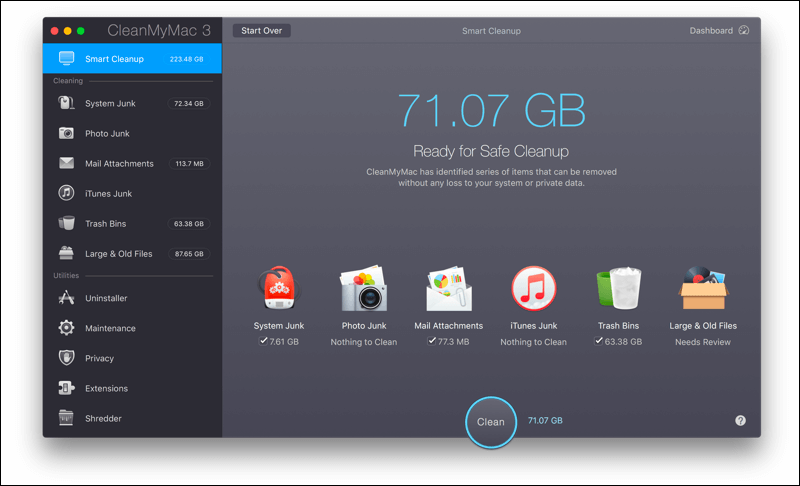Click the Maintenance gear icon in sidebar
This screenshot has height=486, width=800.
(66, 328)
